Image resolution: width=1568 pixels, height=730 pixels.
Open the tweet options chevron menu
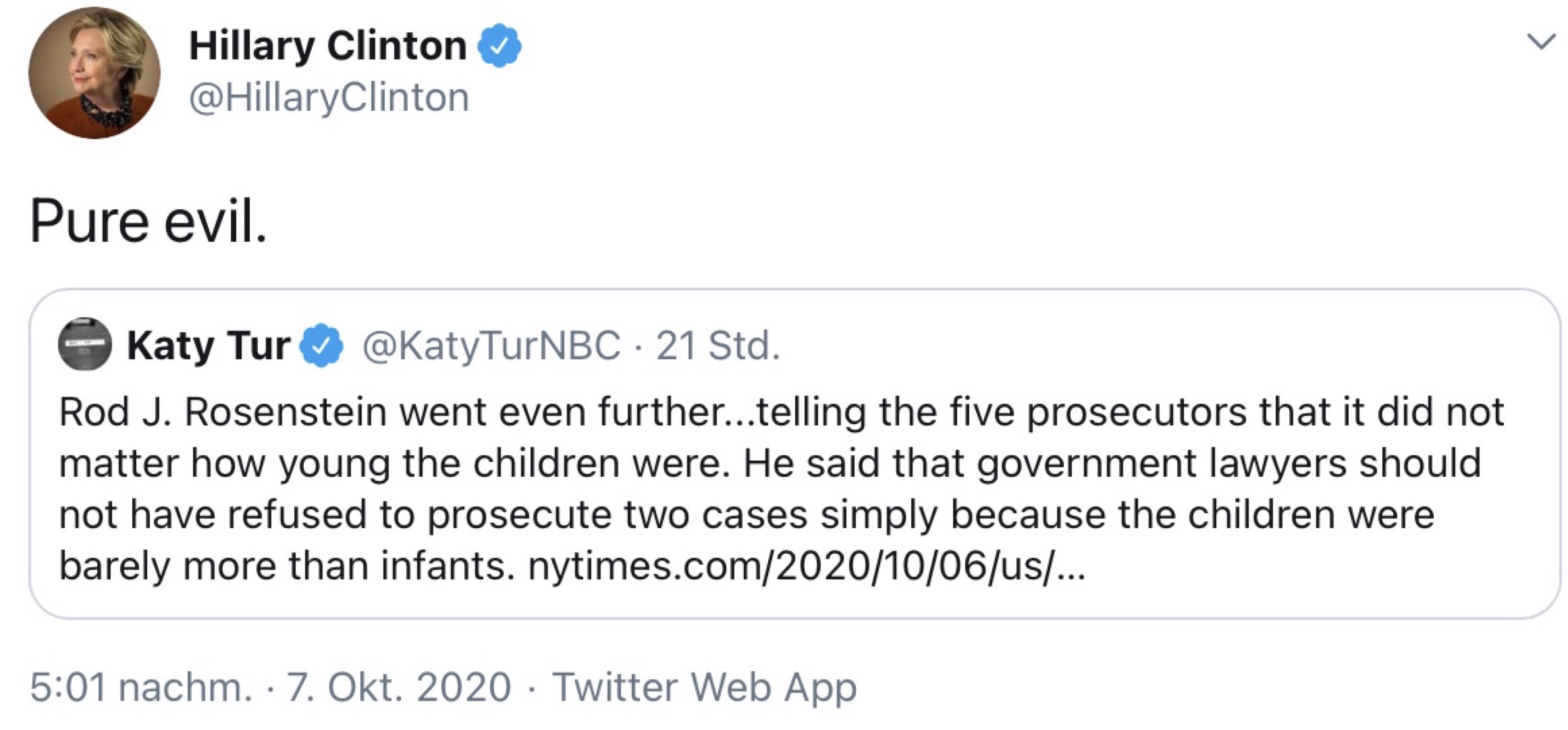(1540, 43)
